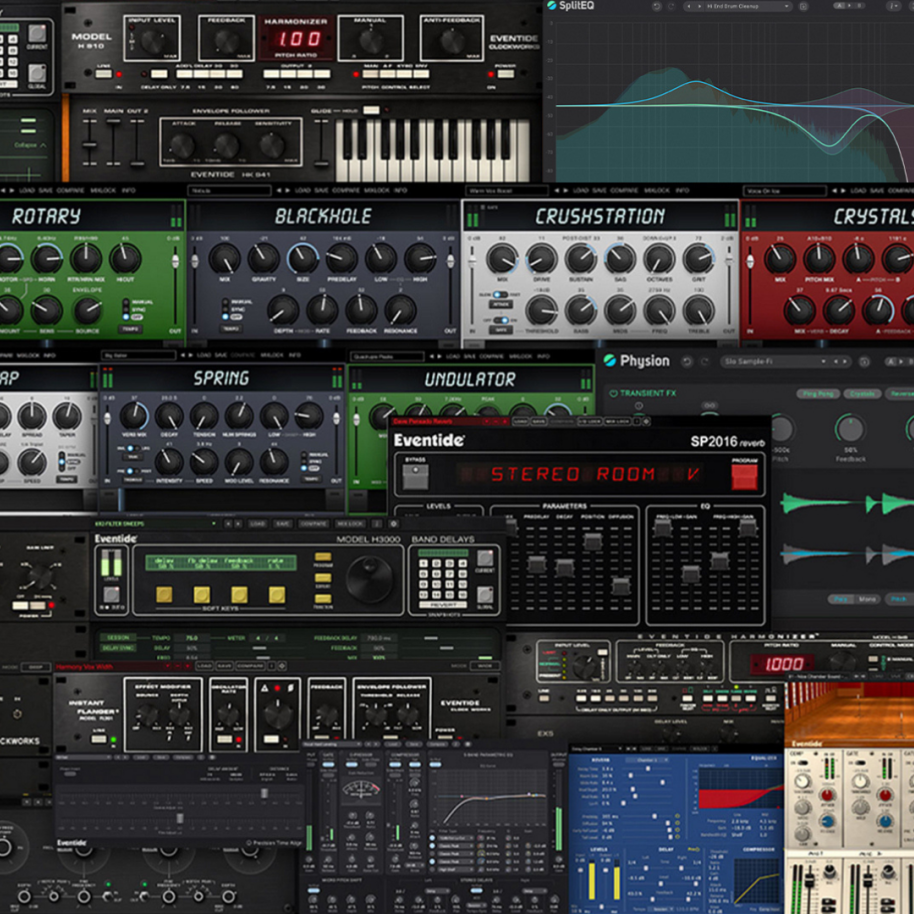Click INFO in the Blackhole header bar
This screenshot has height=914, width=914.
pyautogui.click(x=400, y=190)
